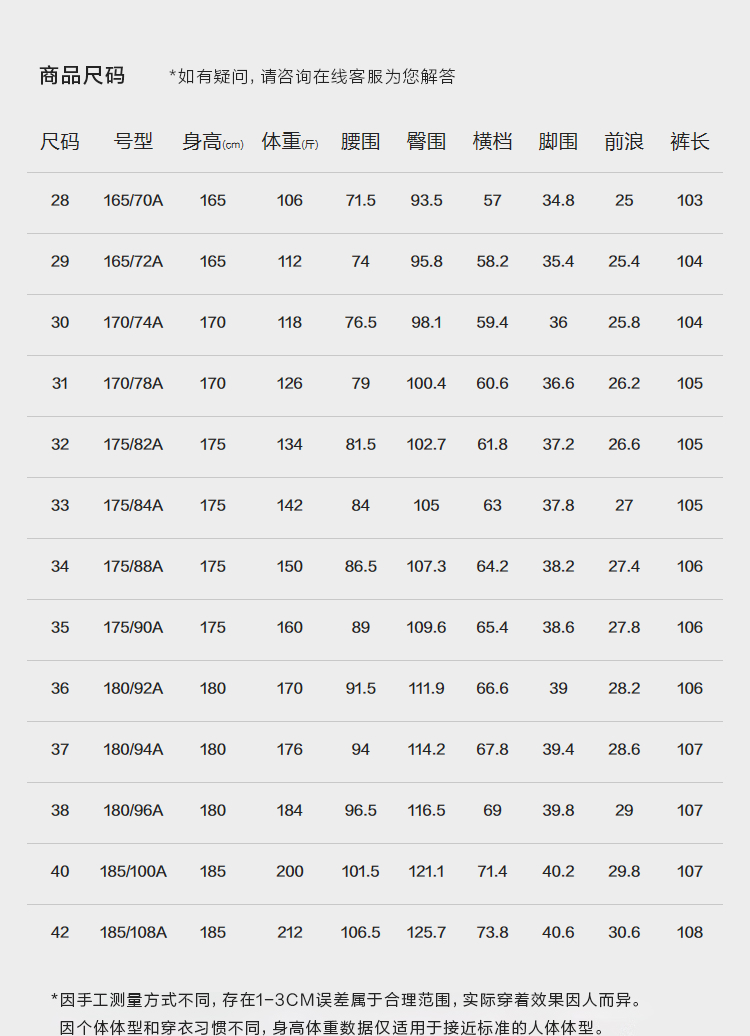Click the 腰围 column header
Screen dimensions: 750x1036
360,141
